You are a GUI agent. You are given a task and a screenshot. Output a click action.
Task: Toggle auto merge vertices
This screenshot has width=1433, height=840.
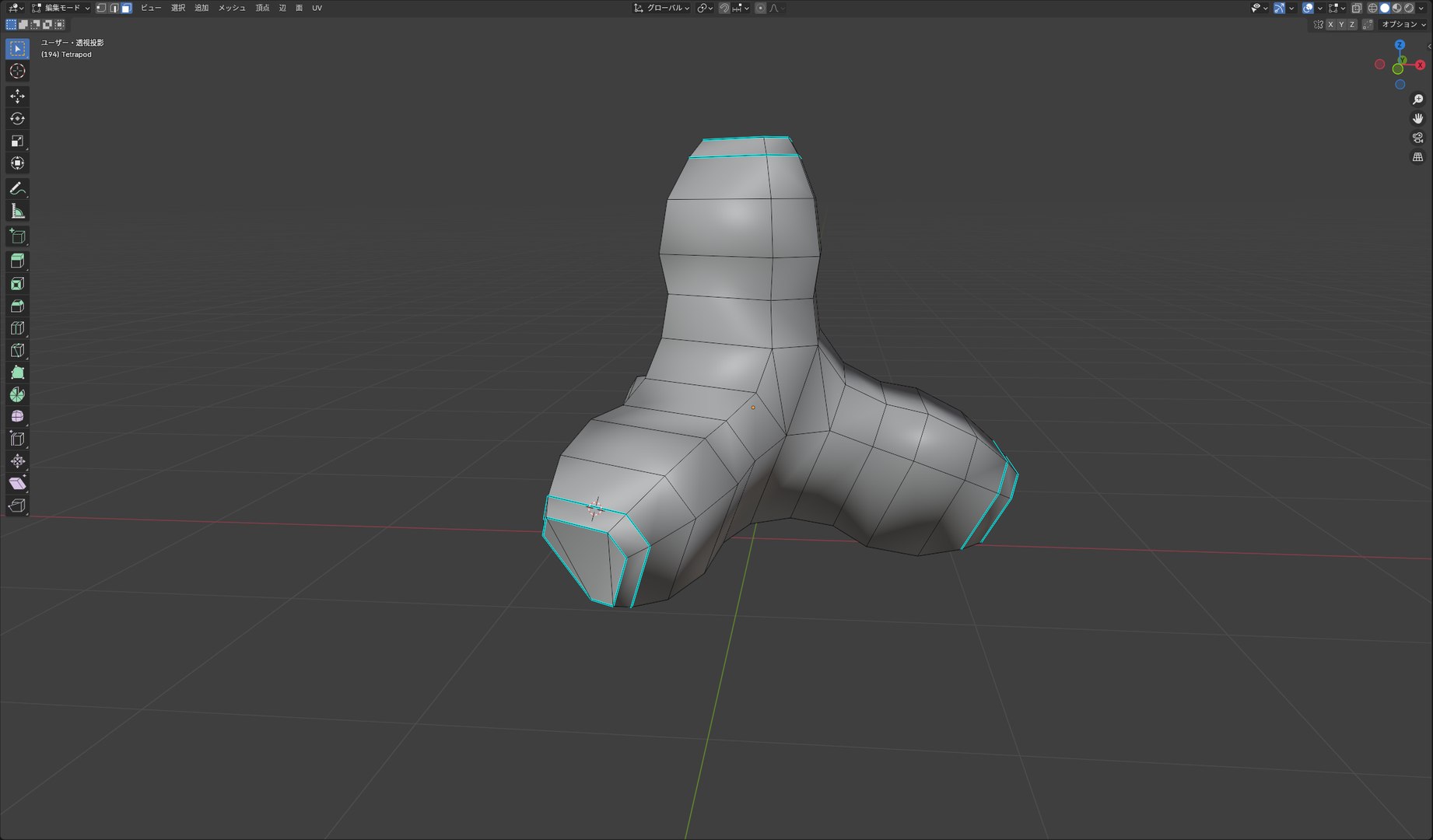(1368, 25)
